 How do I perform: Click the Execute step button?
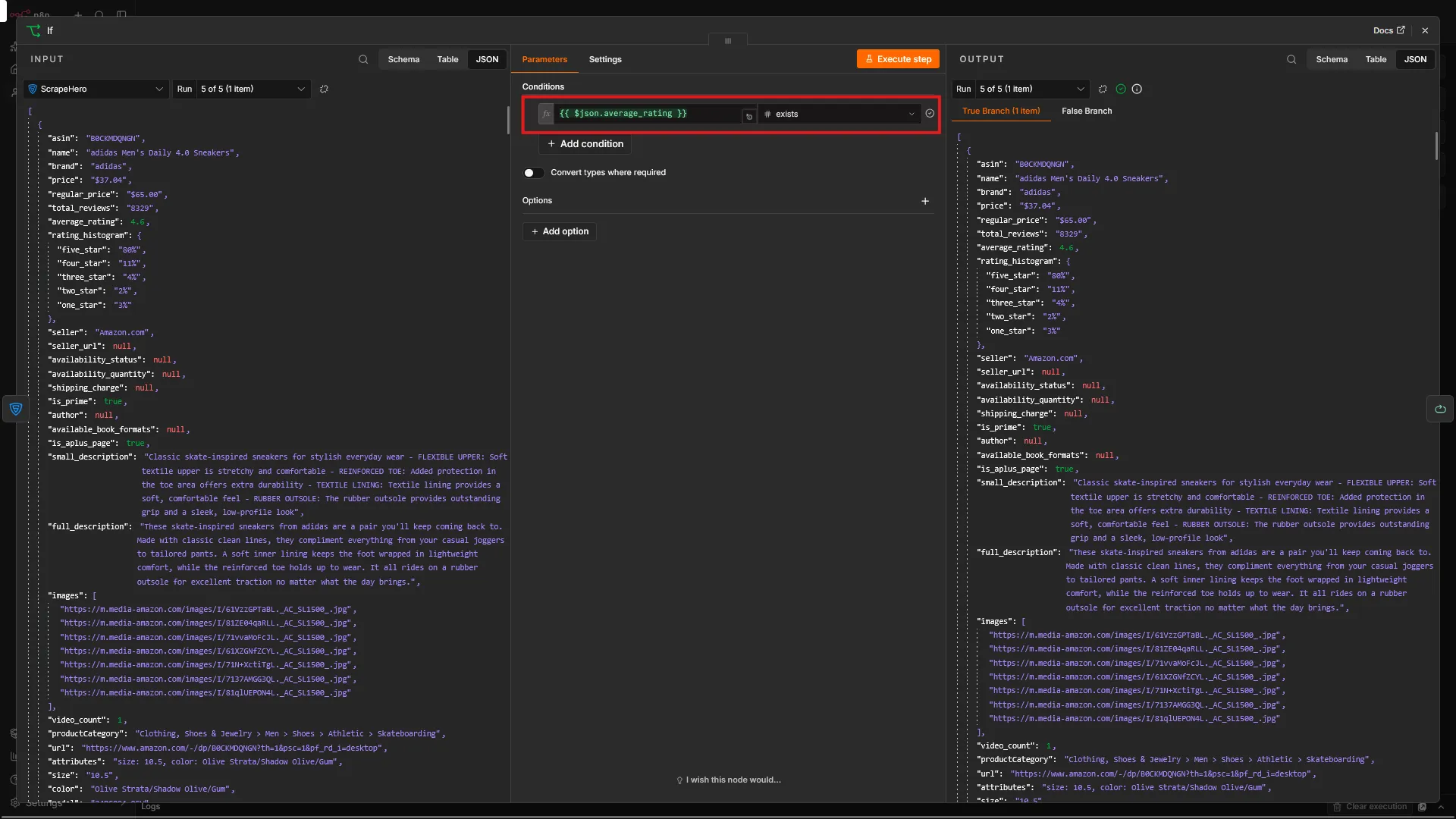point(898,59)
